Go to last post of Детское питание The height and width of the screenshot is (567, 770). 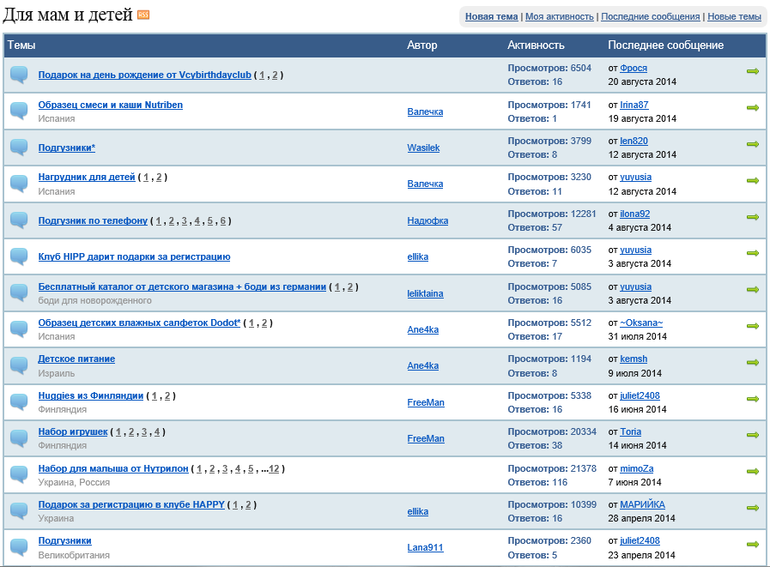point(752,362)
